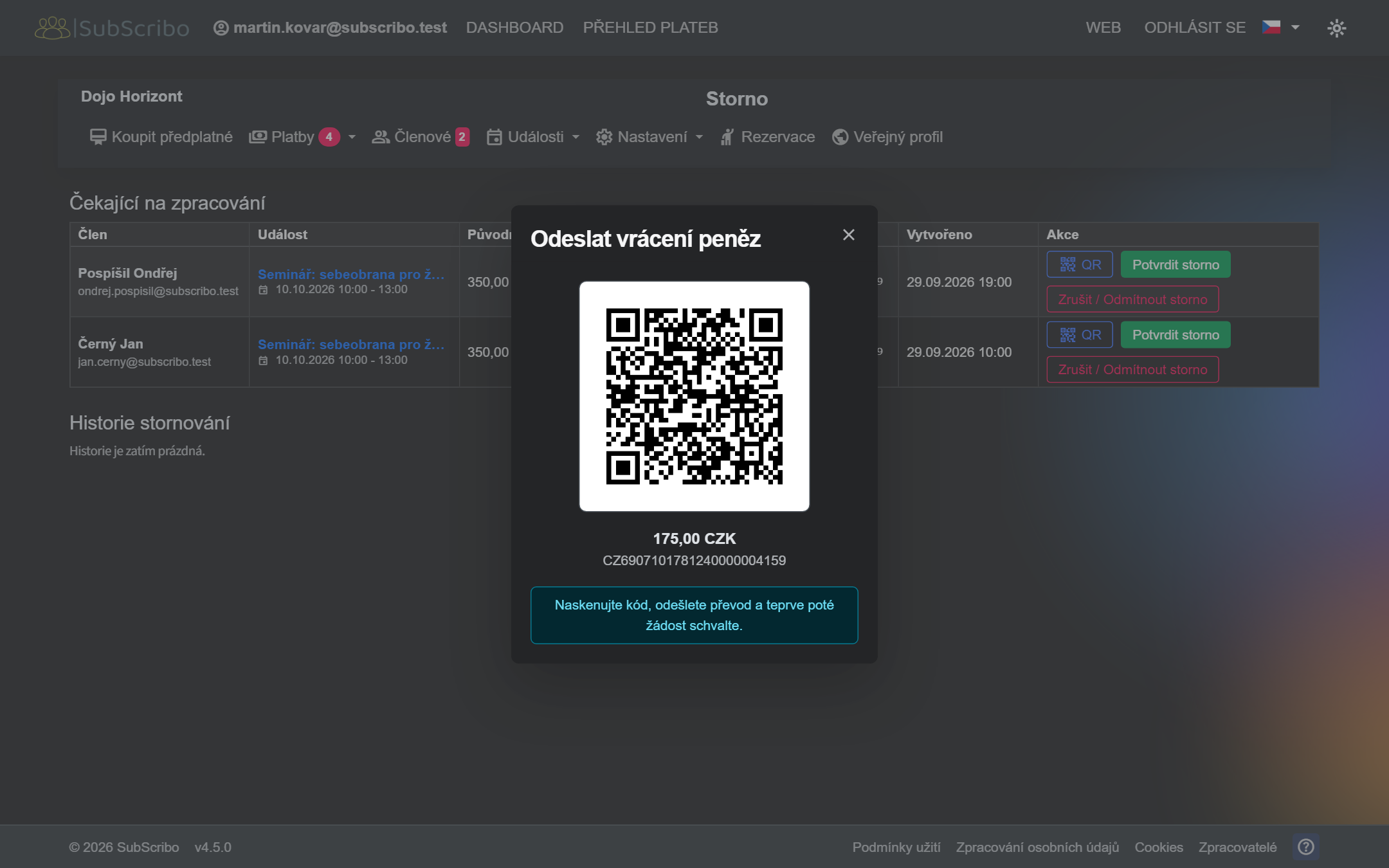The image size is (1389, 868).
Task: Click the Nastavení gear icon
Action: (x=604, y=137)
